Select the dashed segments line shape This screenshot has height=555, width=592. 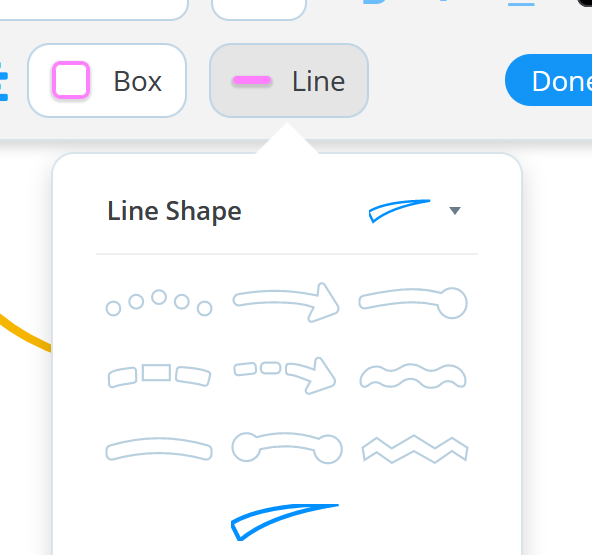pos(159,376)
